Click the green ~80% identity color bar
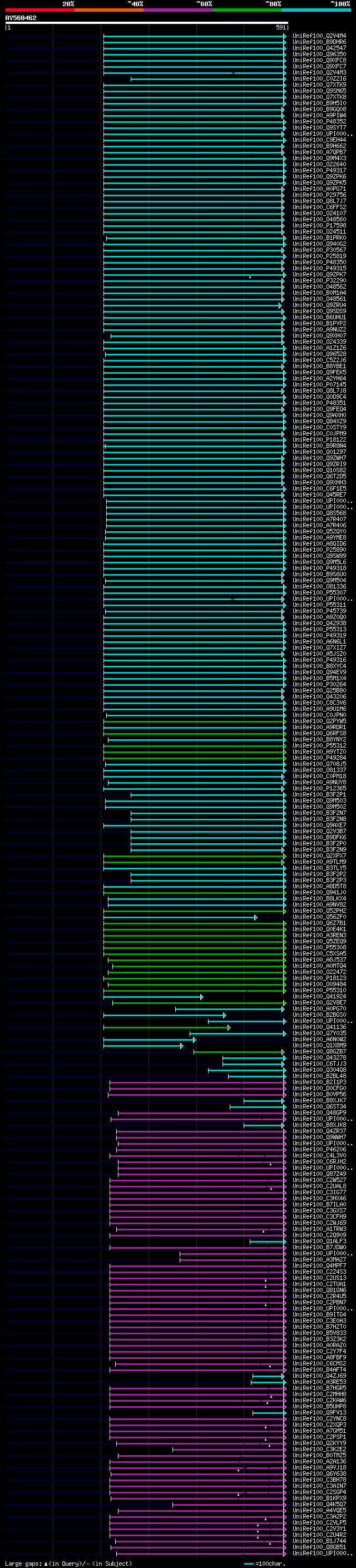This screenshot has width=356, height=1568. (x=246, y=10)
